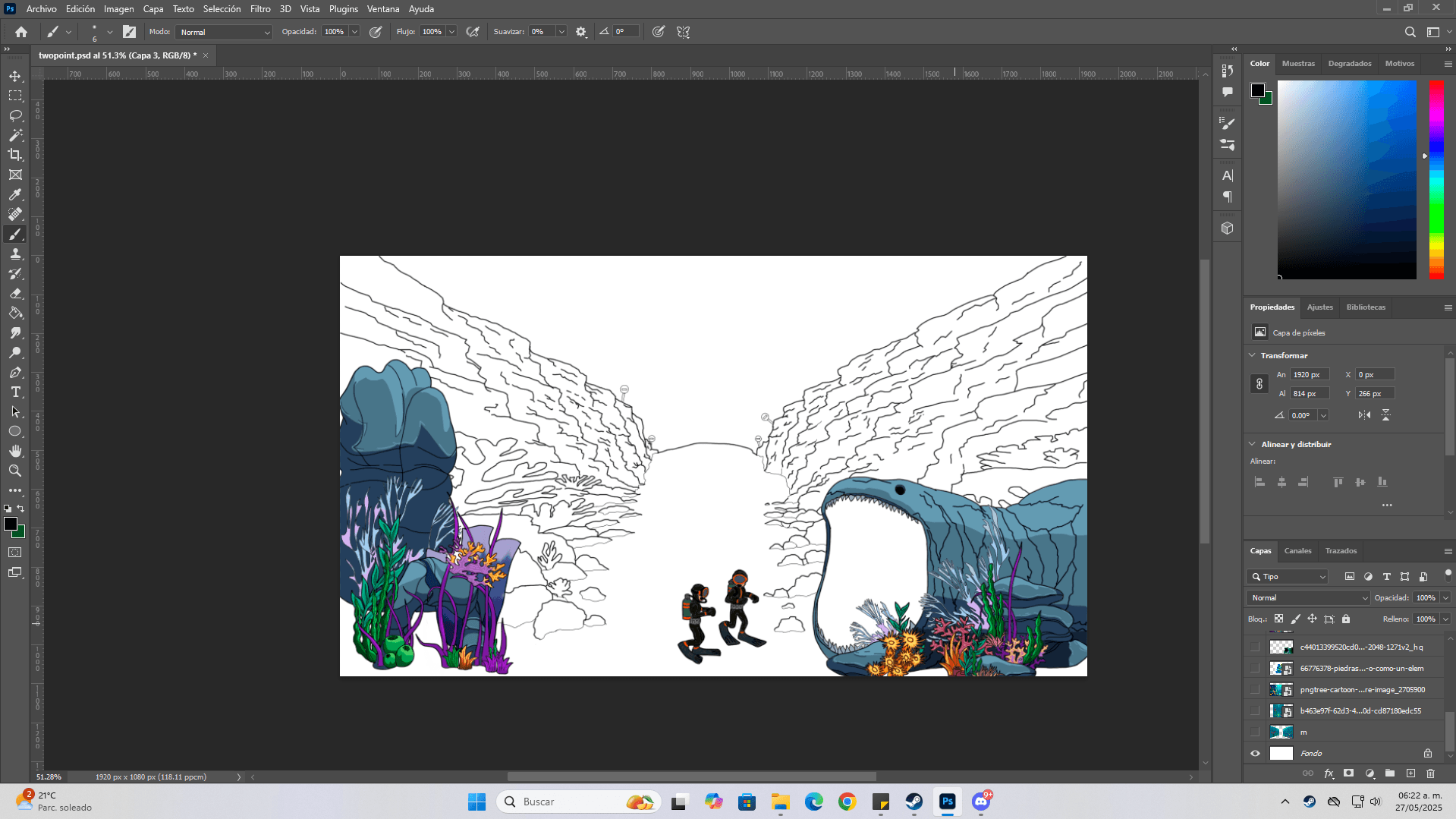Click the foreground color swatch in toolbar

pos(10,524)
